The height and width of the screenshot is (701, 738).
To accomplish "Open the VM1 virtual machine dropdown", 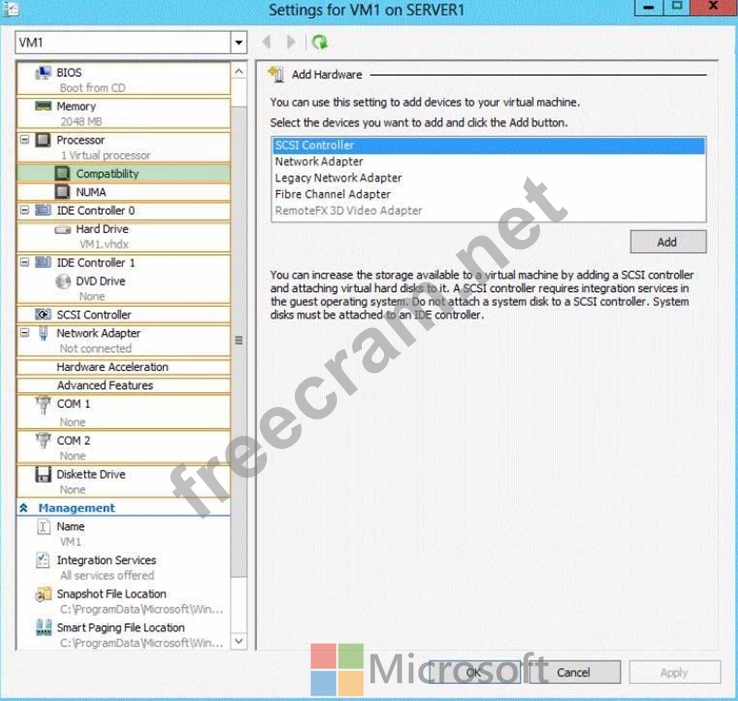I will [239, 43].
